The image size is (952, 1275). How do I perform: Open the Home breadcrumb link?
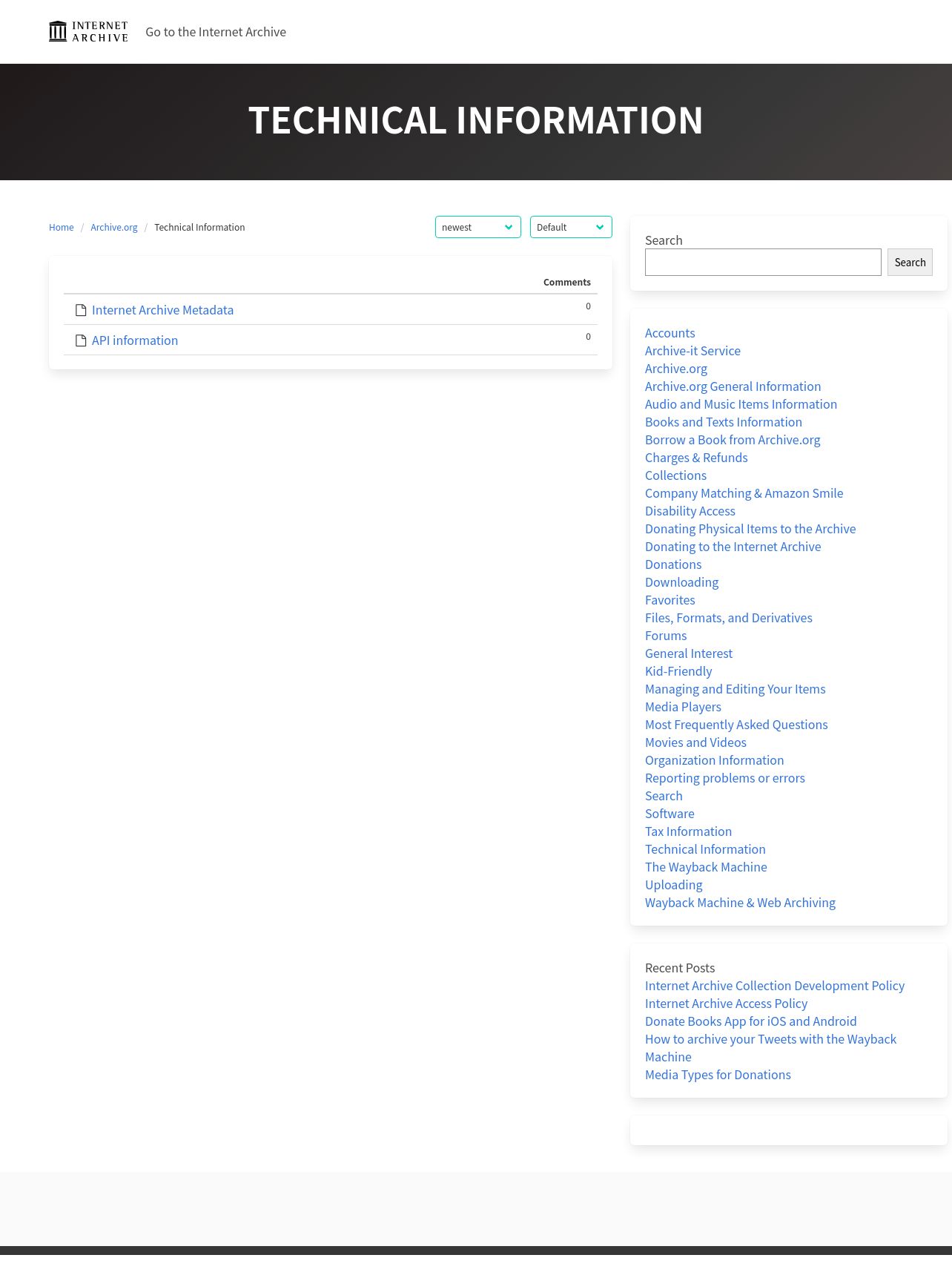(62, 227)
